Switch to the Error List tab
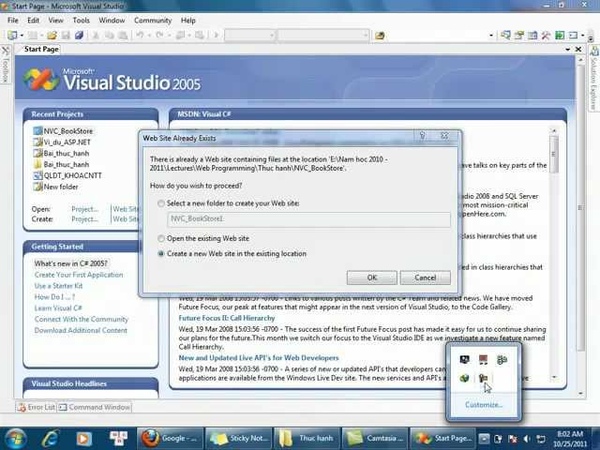Screen dimensions: 600x450 coord(37,407)
